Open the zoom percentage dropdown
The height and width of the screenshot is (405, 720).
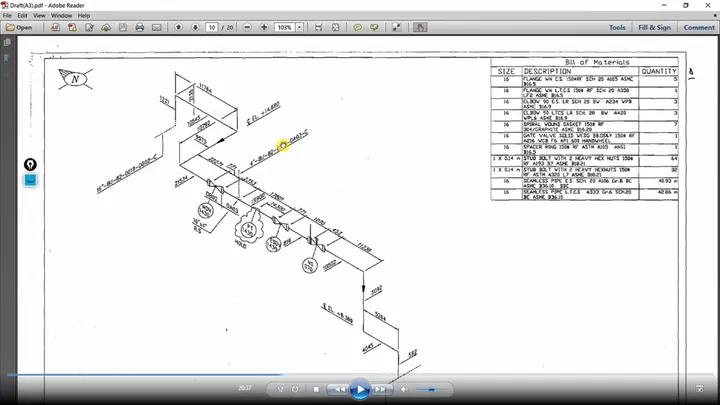point(299,28)
